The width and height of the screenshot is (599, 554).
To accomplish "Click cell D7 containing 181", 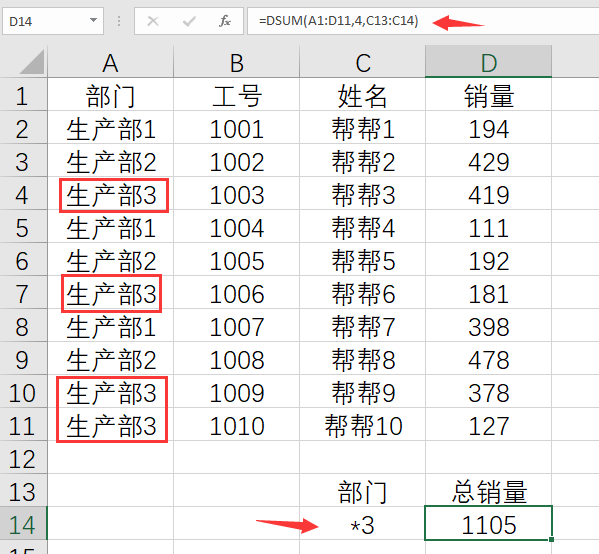I will click(489, 293).
